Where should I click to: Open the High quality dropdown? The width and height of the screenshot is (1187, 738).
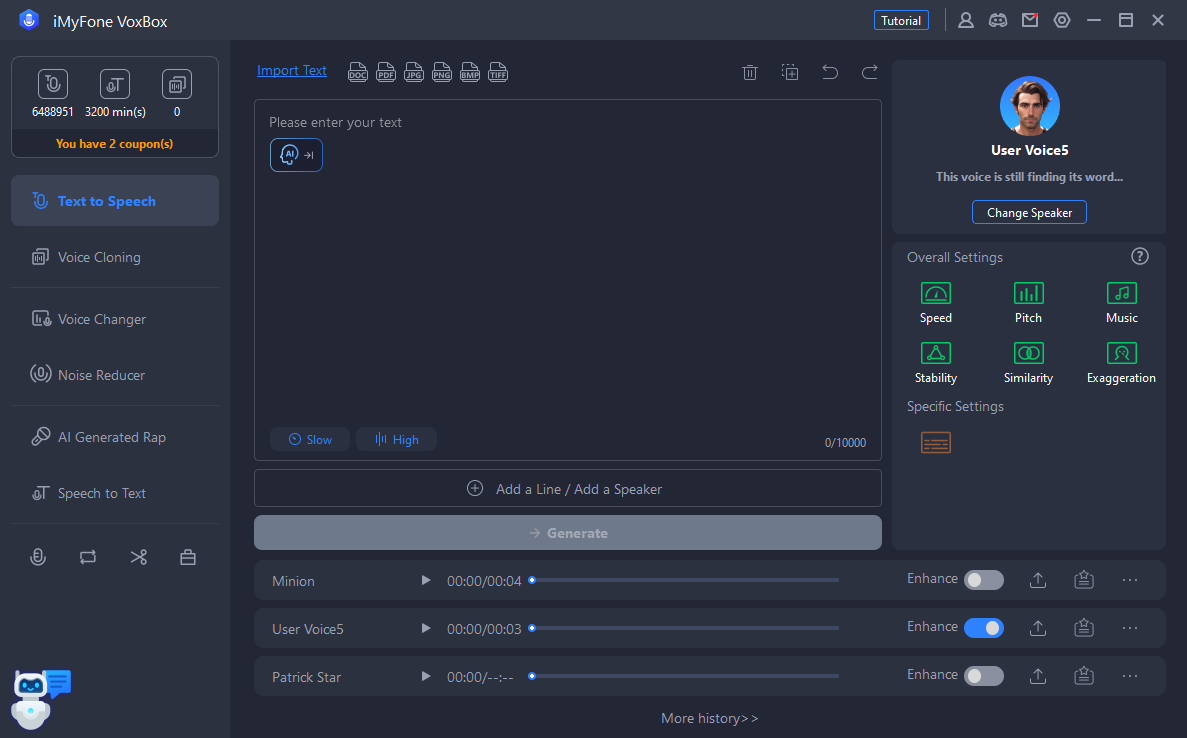click(396, 439)
